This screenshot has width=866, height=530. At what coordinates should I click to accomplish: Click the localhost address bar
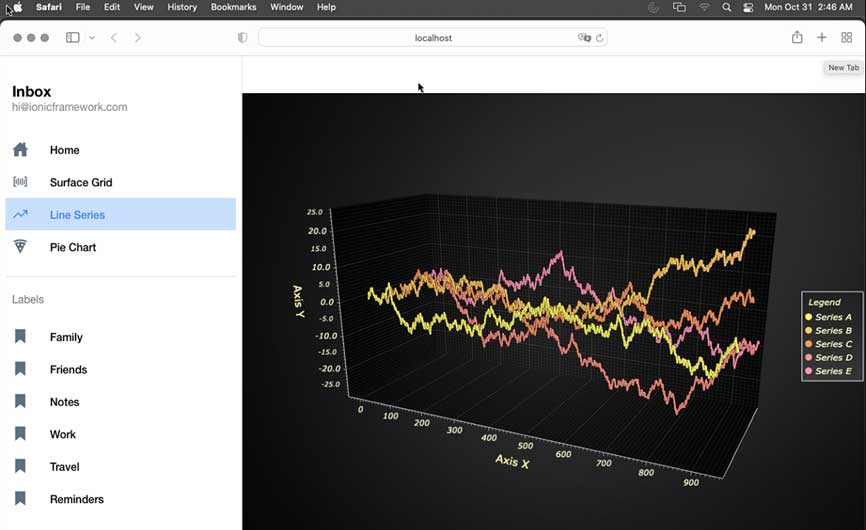pos(433,38)
